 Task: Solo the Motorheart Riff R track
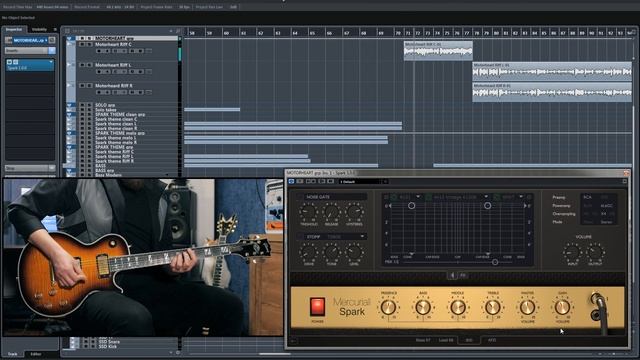coord(89,86)
